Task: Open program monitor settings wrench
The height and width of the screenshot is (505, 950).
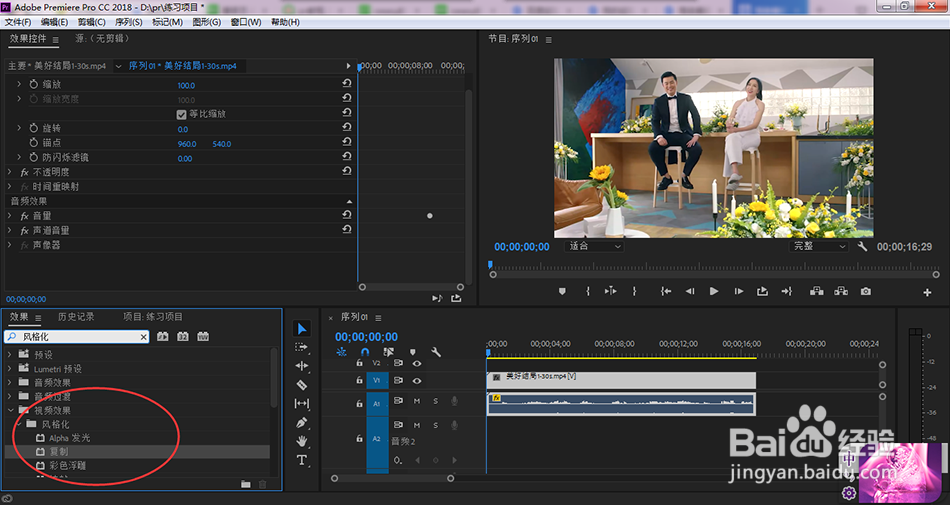Action: 862,246
